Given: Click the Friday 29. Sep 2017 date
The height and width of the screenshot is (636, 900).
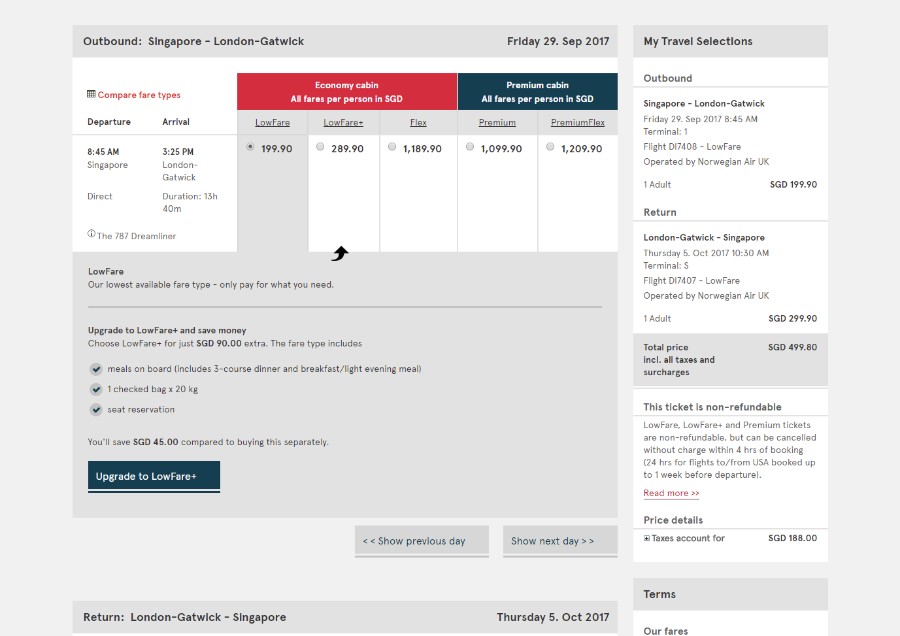Looking at the screenshot, I should point(558,41).
